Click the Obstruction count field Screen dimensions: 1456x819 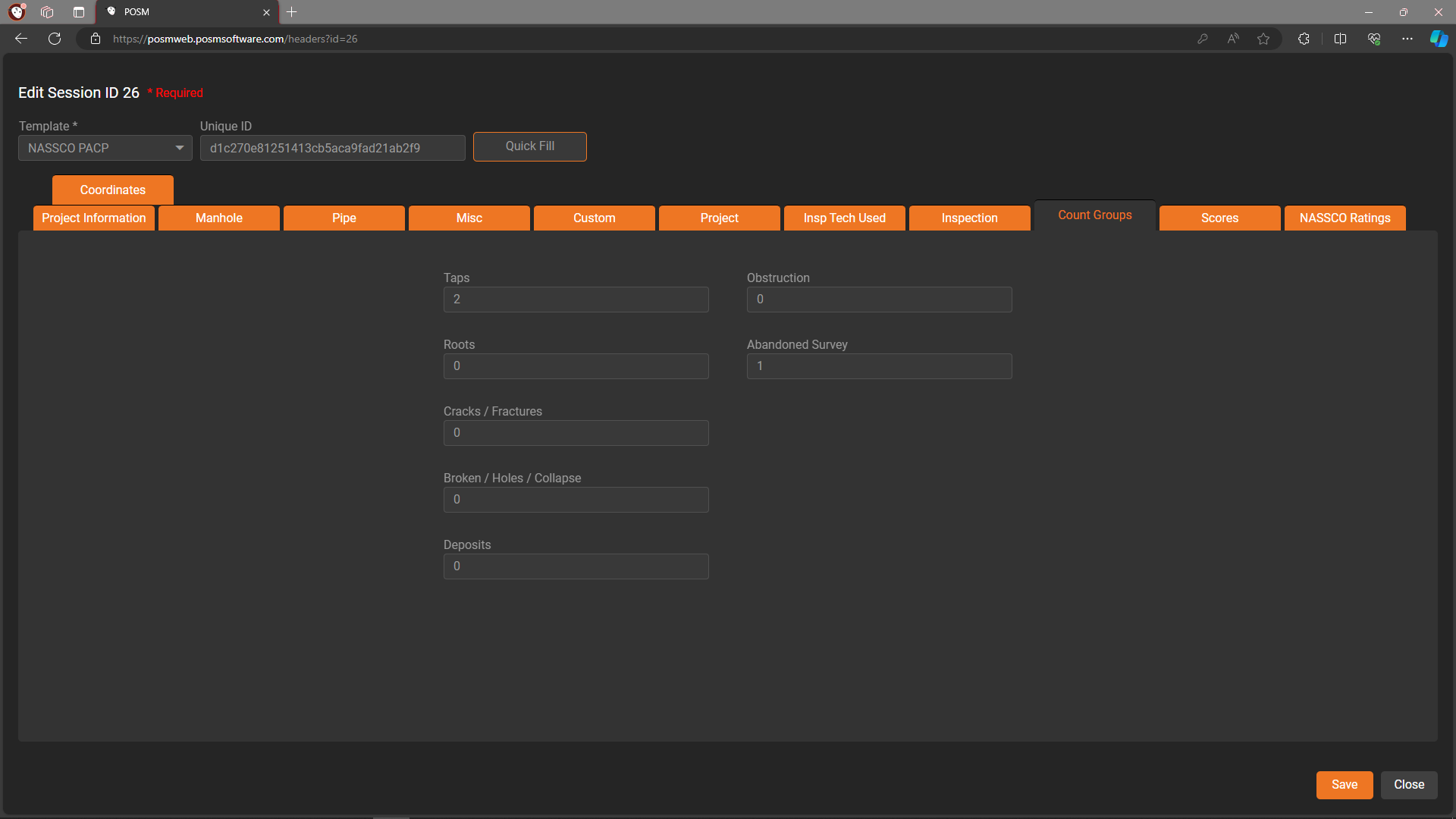(x=880, y=300)
